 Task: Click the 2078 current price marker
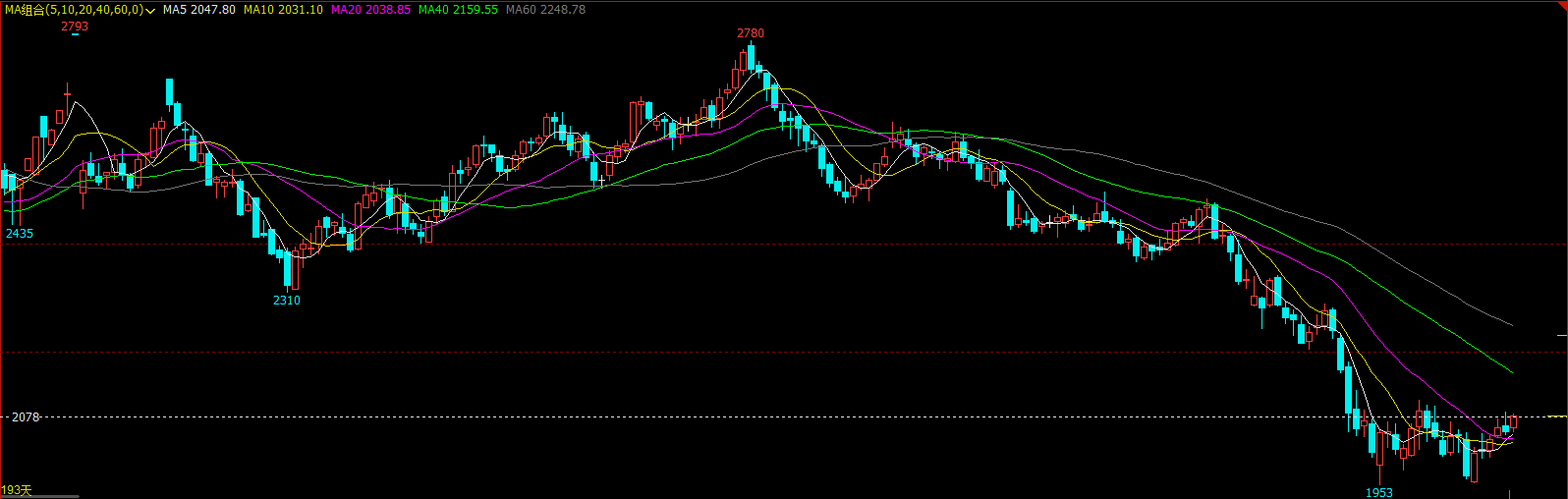pos(26,417)
